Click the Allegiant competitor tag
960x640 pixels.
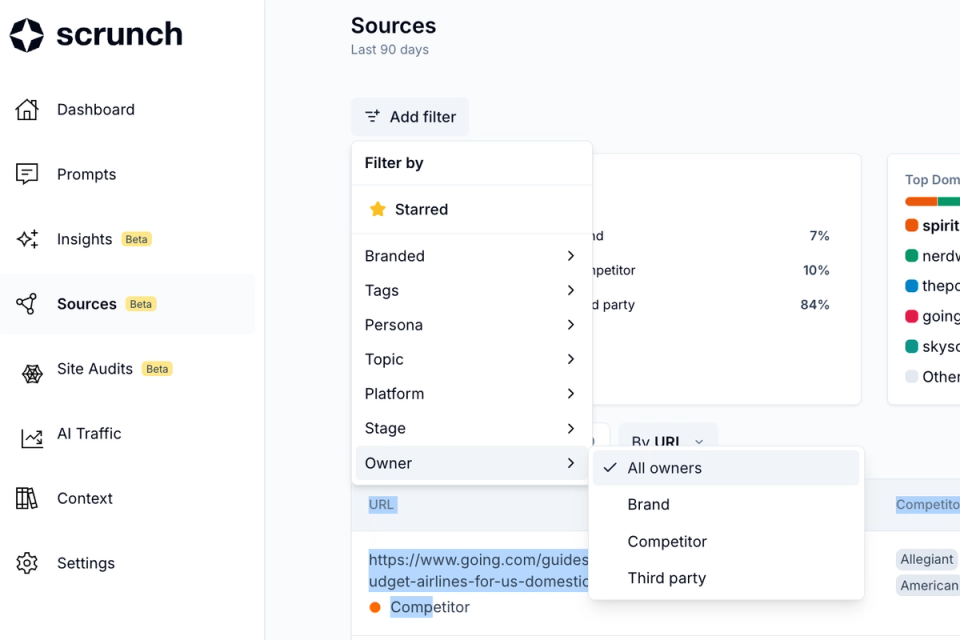click(927, 560)
